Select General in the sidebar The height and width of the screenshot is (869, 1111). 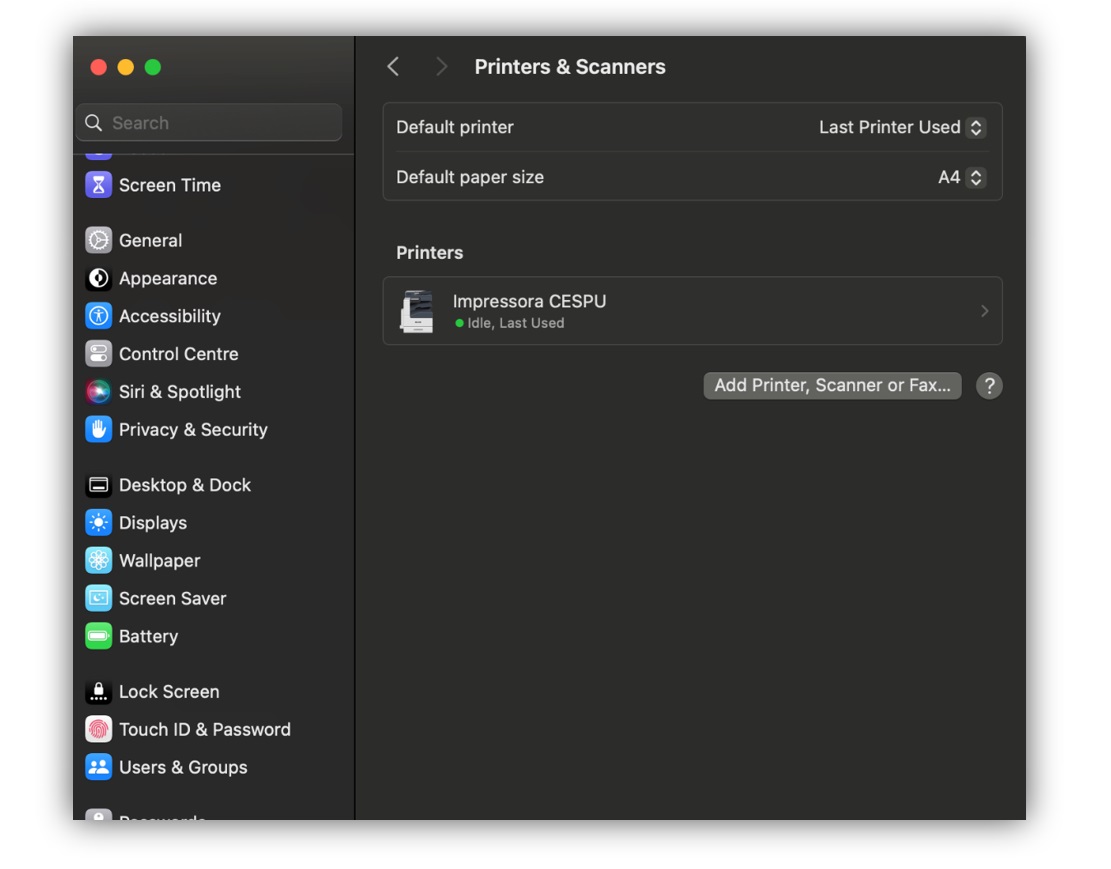coord(150,240)
